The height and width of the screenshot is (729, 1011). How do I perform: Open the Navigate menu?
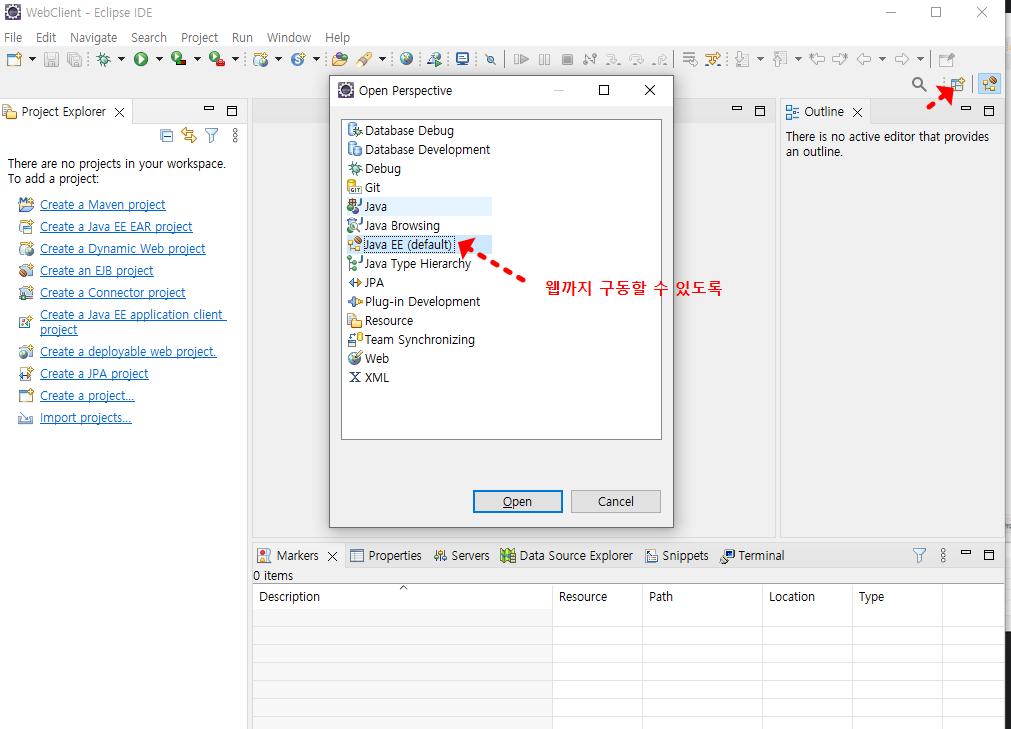coord(93,37)
